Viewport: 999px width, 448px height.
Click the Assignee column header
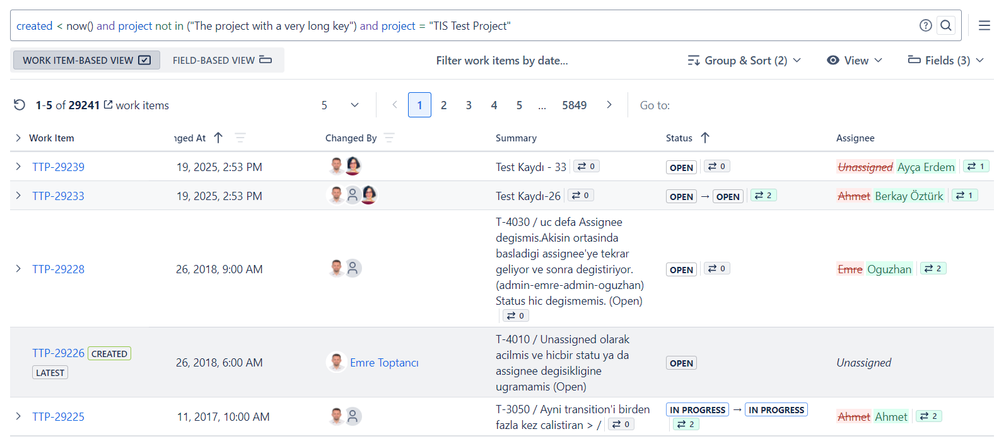855,138
